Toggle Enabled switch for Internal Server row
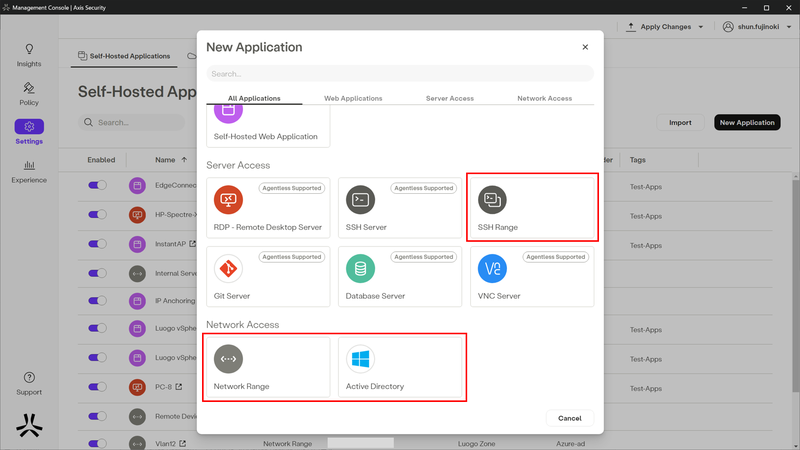This screenshot has width=800, height=450. coord(97,273)
